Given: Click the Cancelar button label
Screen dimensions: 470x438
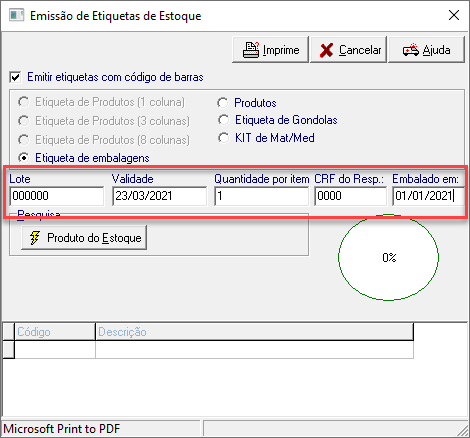Looking at the screenshot, I should tap(360, 50).
